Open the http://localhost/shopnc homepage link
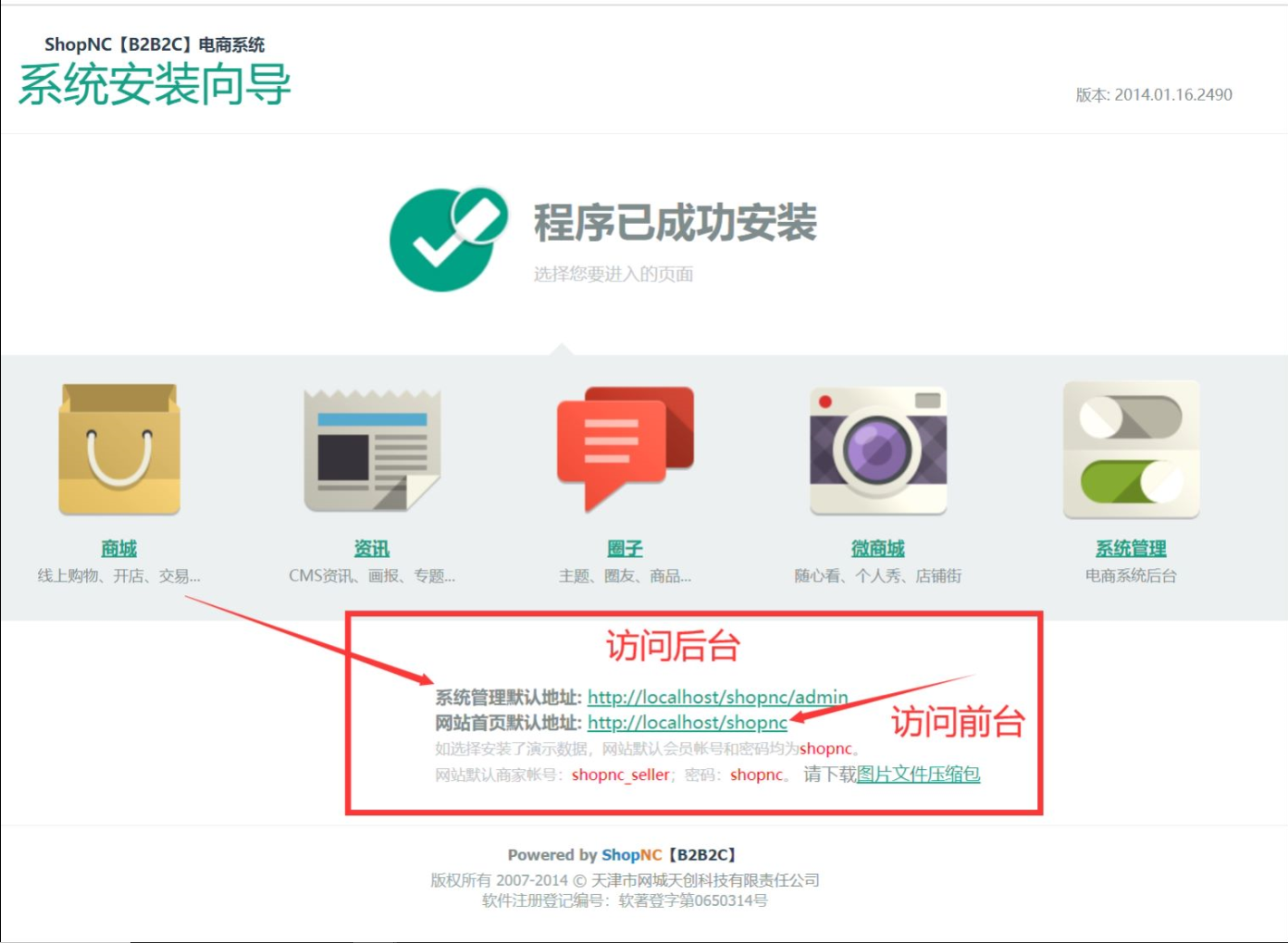 (687, 722)
